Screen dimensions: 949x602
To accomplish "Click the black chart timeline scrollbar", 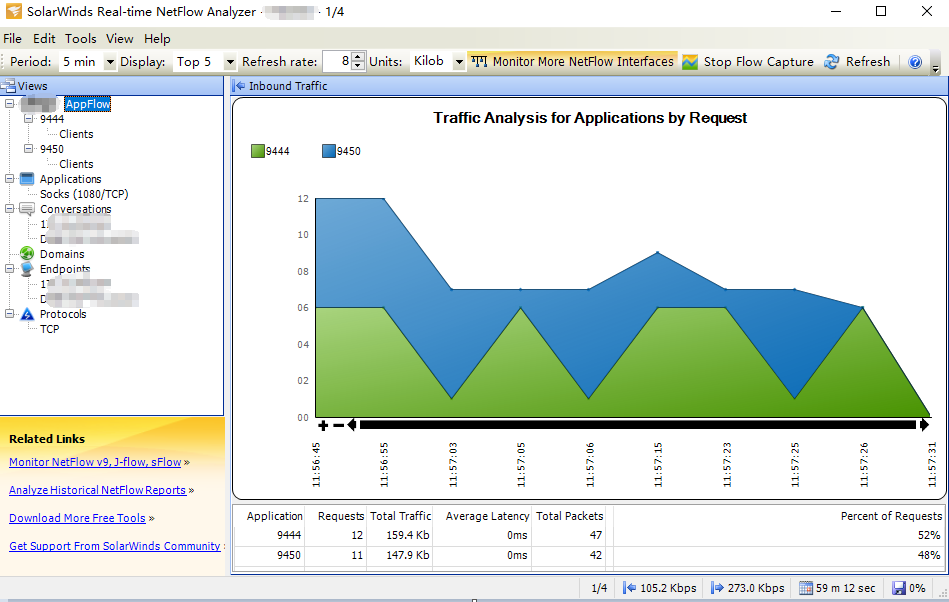I will [638, 425].
